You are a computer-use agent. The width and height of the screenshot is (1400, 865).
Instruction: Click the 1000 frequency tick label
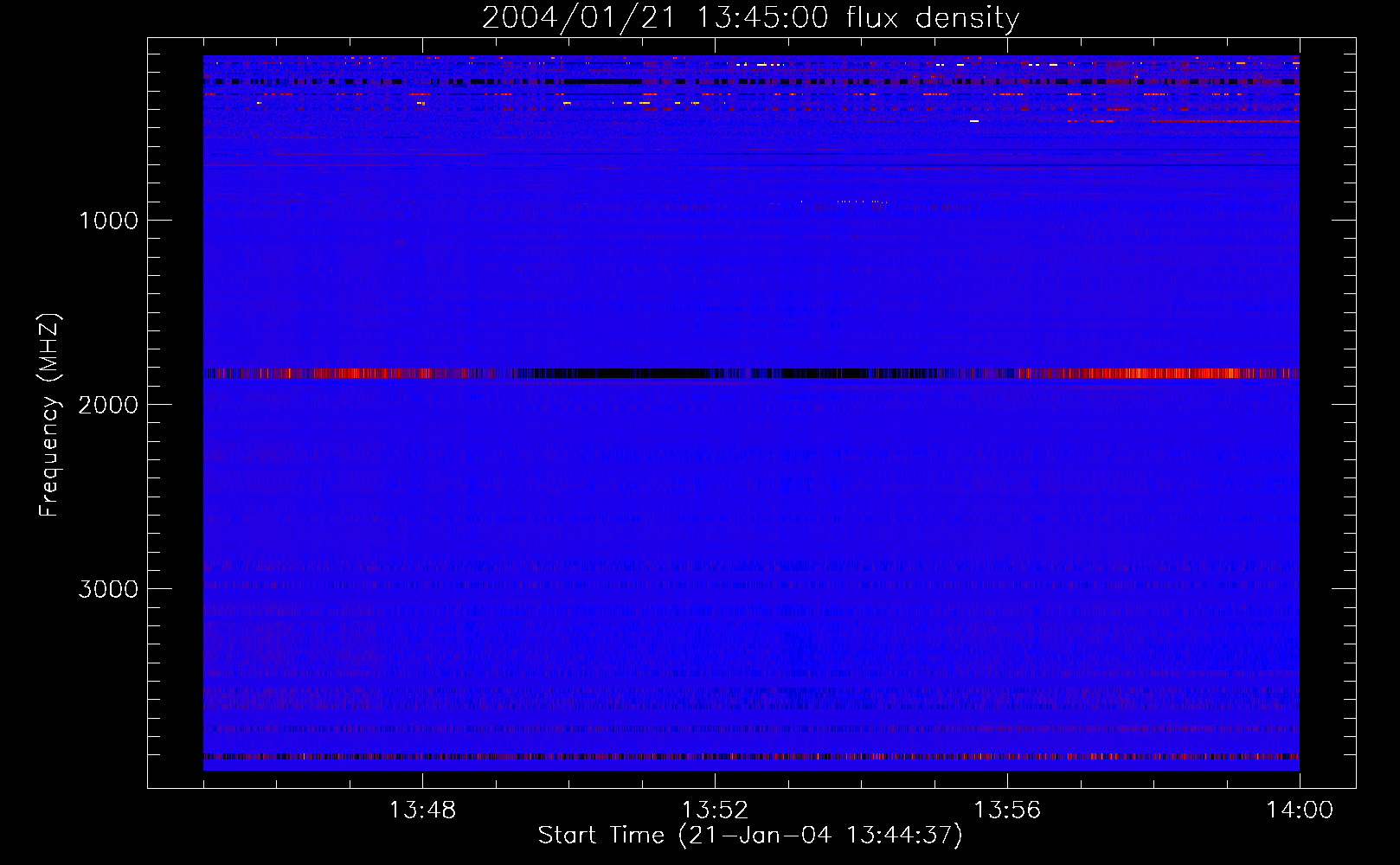108,221
